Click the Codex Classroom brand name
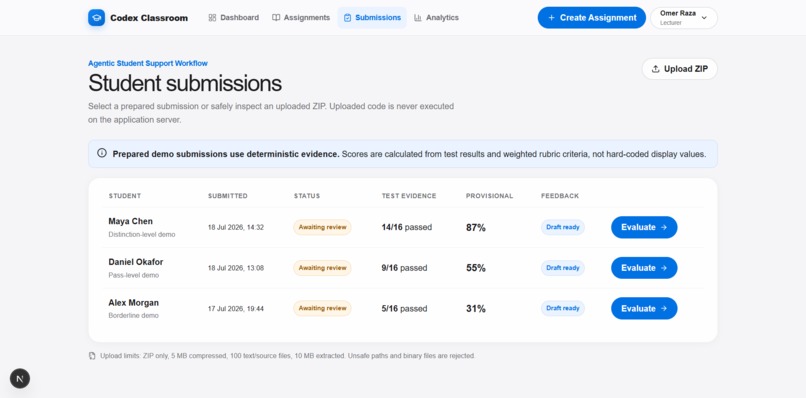 point(149,18)
